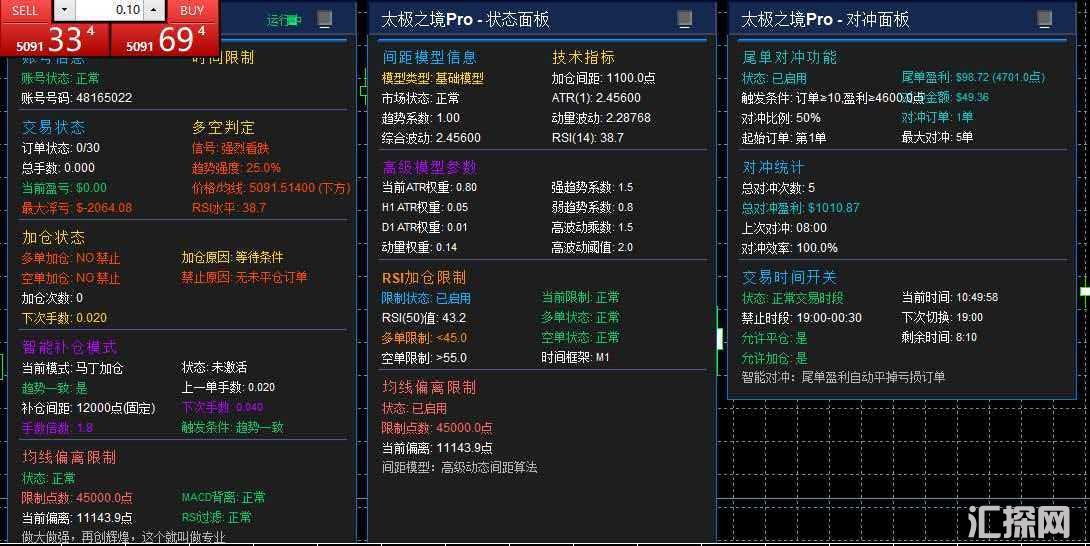This screenshot has height=546, width=1090.
Task: Click 对冲效率: 100.0% value
Action: pyautogui.click(x=789, y=248)
